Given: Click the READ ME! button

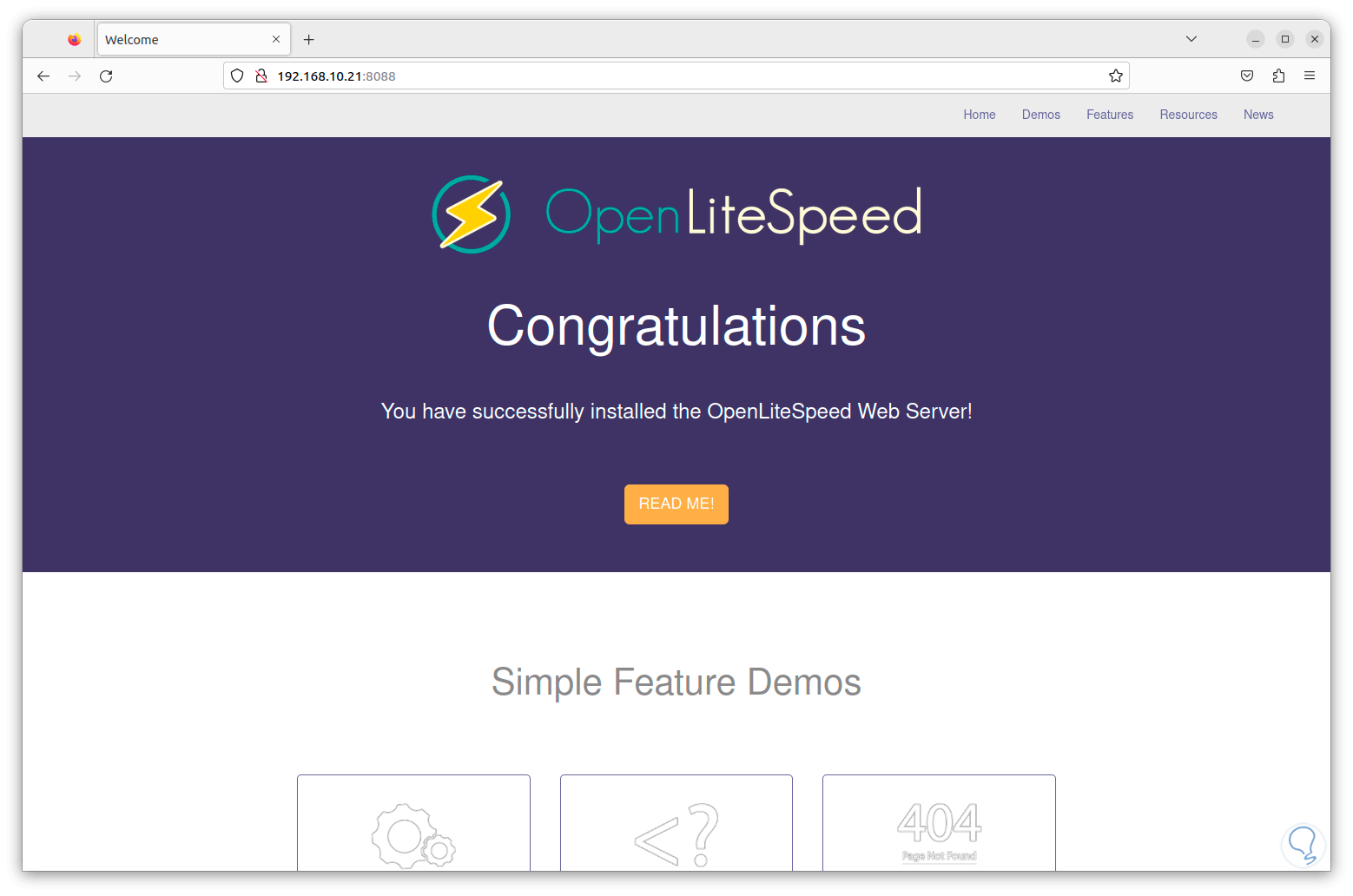Looking at the screenshot, I should pyautogui.click(x=676, y=504).
